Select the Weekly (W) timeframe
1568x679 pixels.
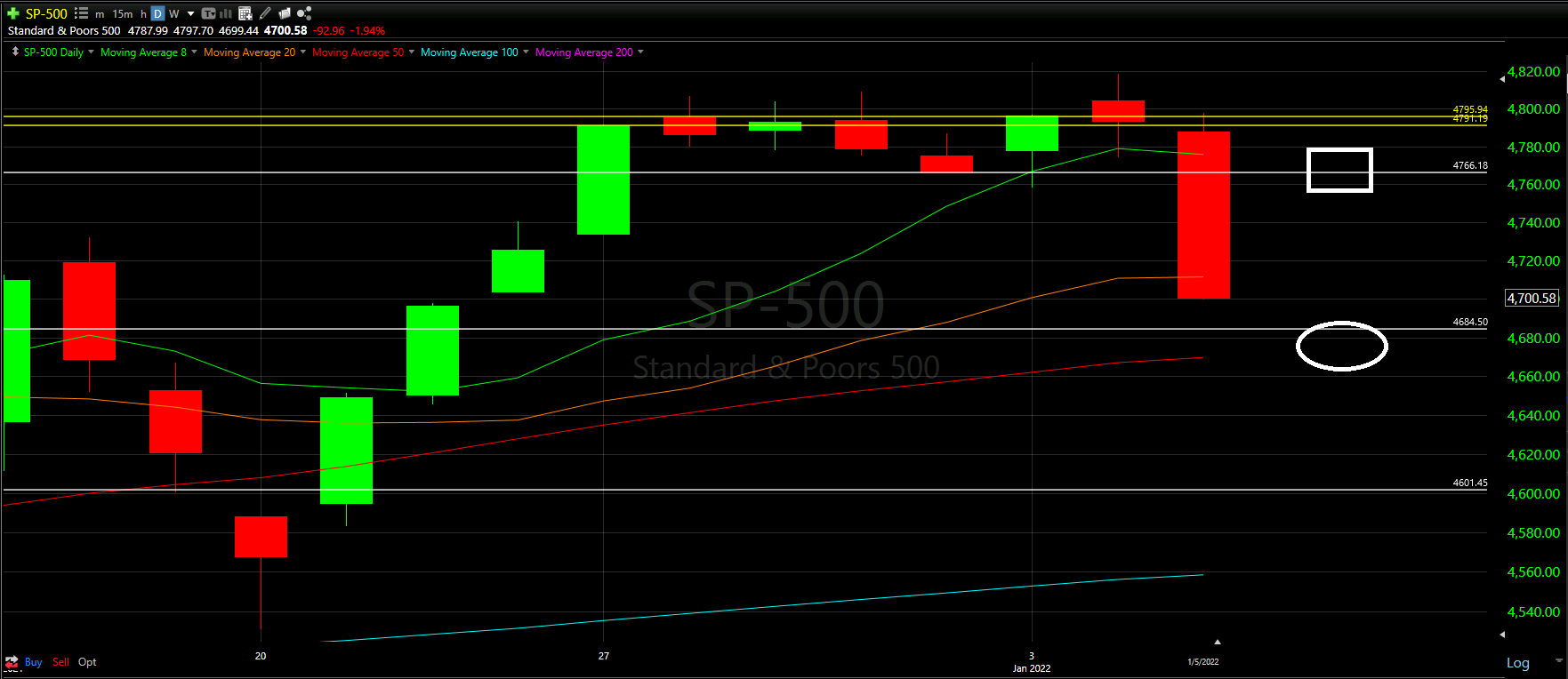pos(174,14)
